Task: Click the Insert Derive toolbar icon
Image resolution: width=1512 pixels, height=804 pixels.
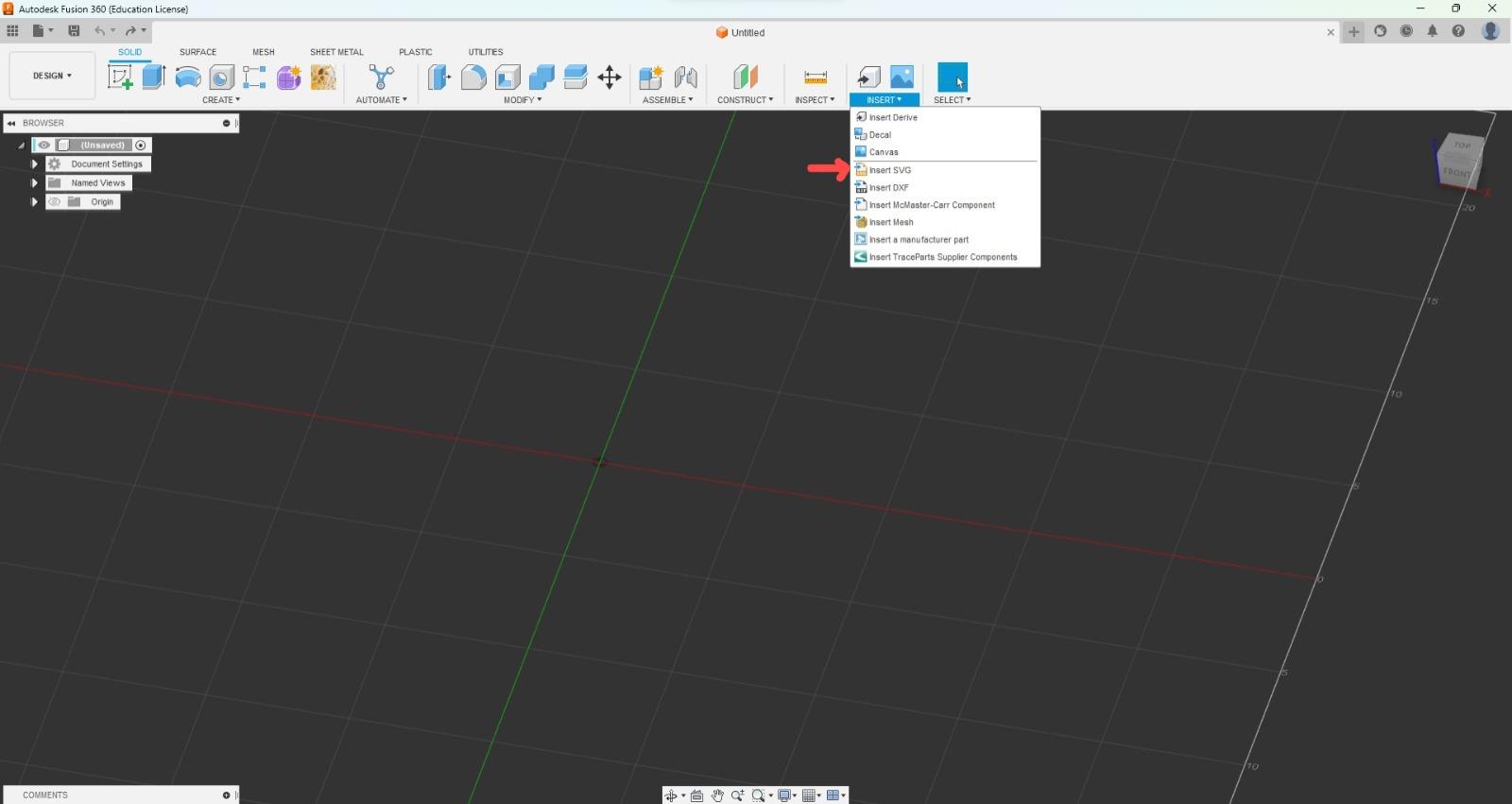Action: 868,77
